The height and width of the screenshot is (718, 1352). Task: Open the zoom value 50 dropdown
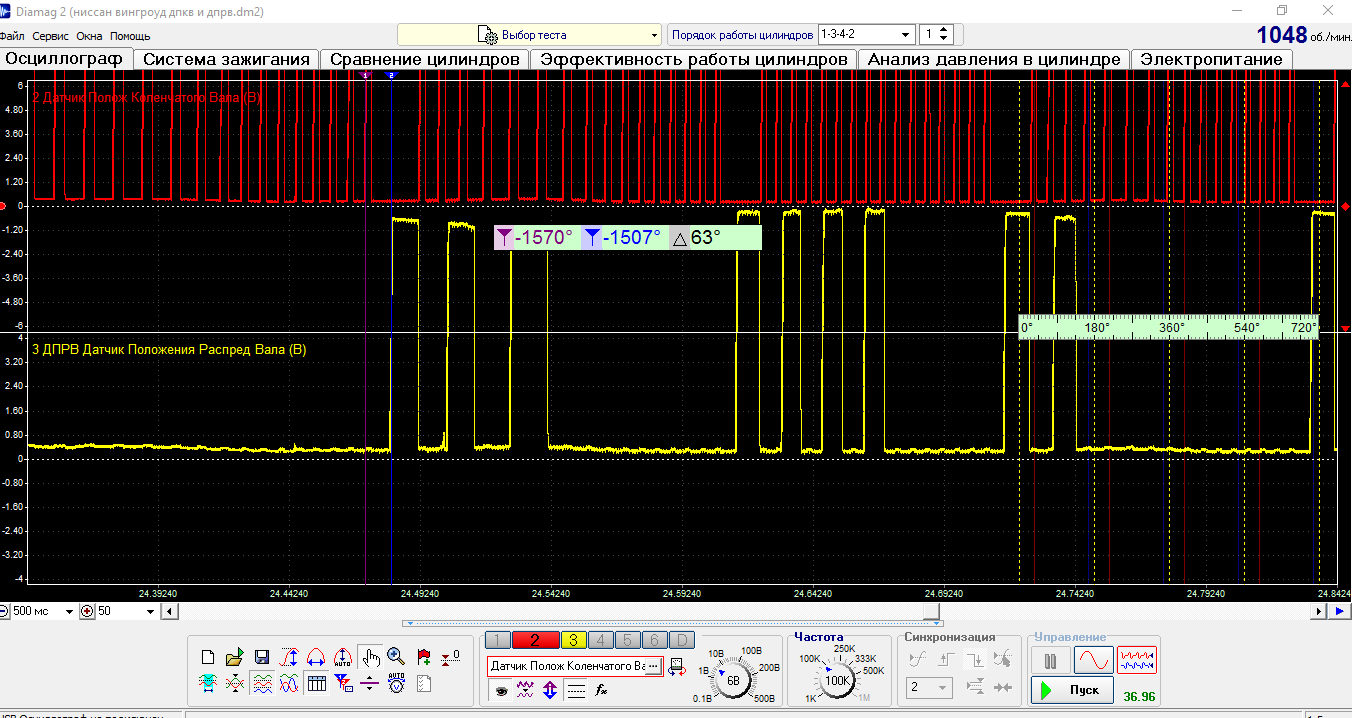(x=126, y=611)
